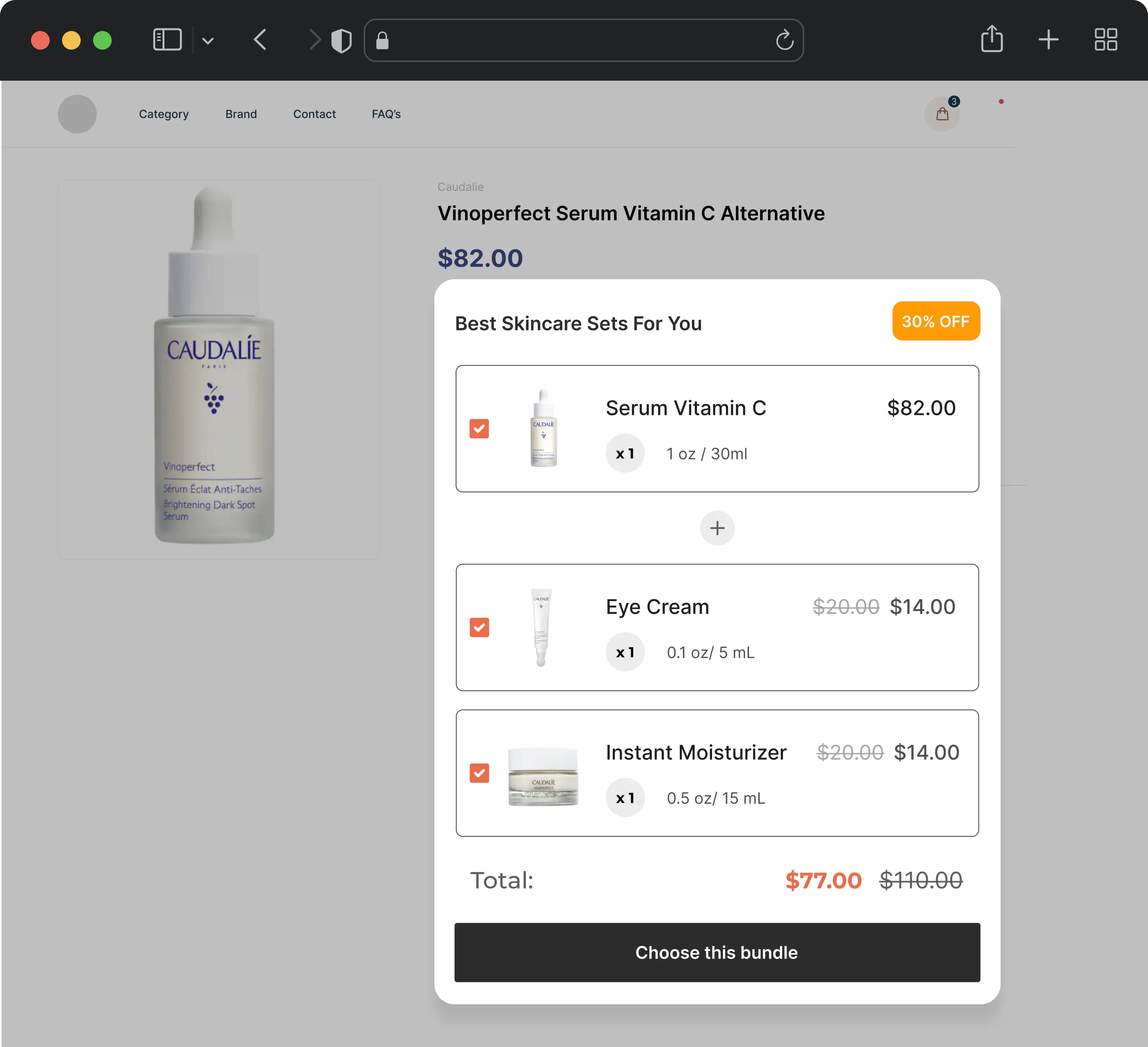Click the Choose this bundle button
This screenshot has width=1148, height=1047.
(717, 952)
